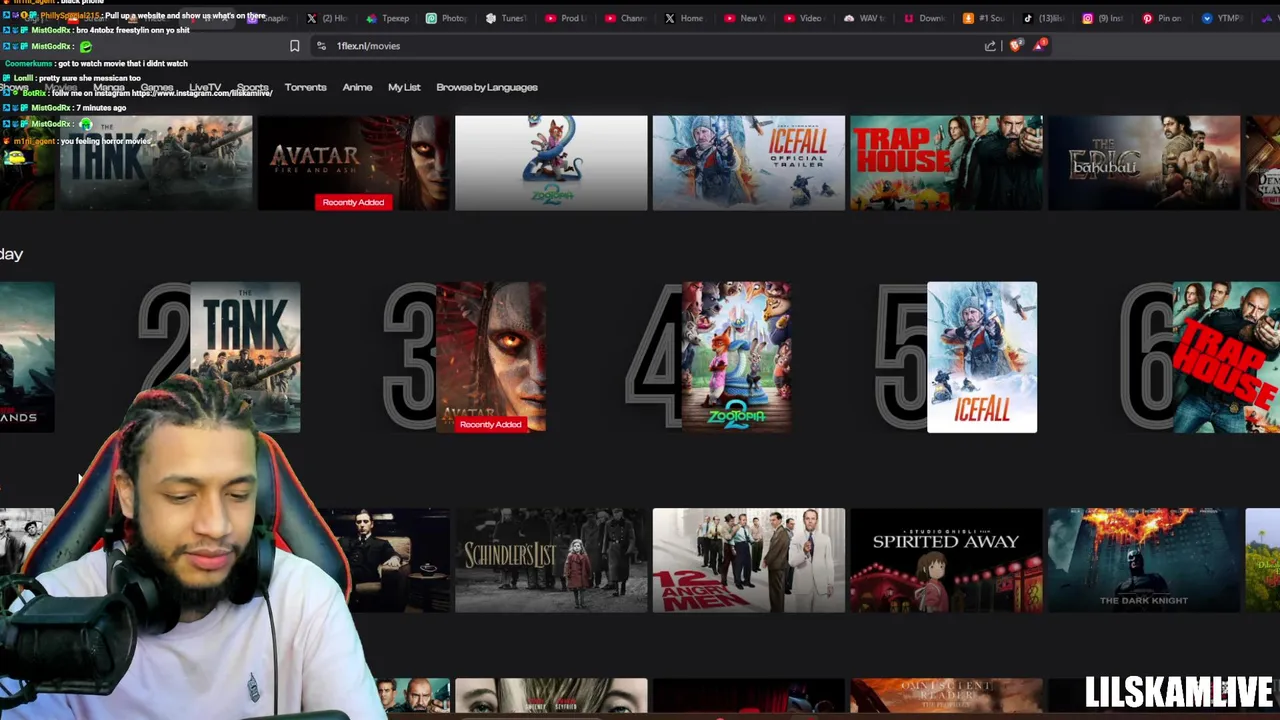The width and height of the screenshot is (1280, 720).
Task: Switch to the Photop browser tab
Action: tap(447, 18)
